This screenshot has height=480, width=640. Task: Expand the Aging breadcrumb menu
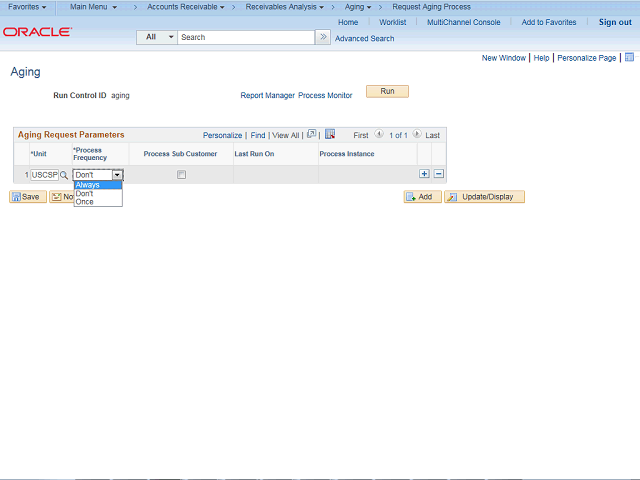pyautogui.click(x=358, y=7)
